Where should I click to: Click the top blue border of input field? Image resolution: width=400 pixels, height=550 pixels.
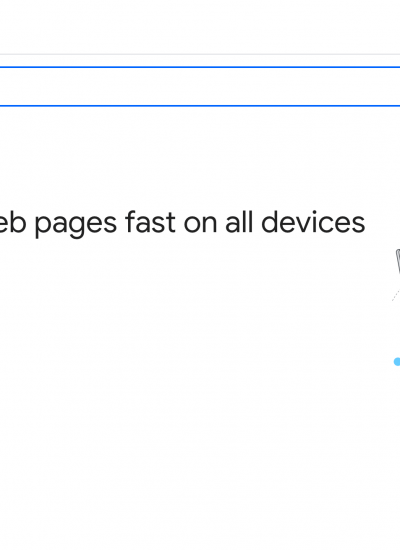200,67
